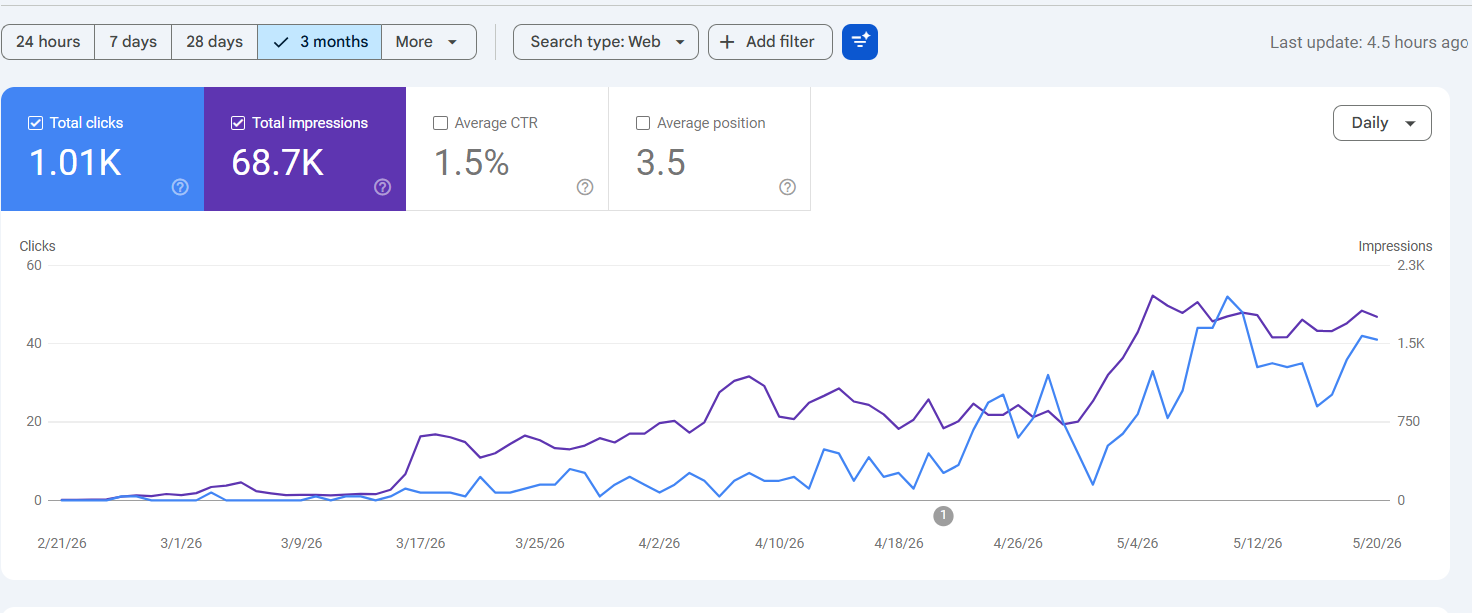Viewport: 1472px width, 613px height.
Task: Select the 7 days date range
Action: [133, 42]
